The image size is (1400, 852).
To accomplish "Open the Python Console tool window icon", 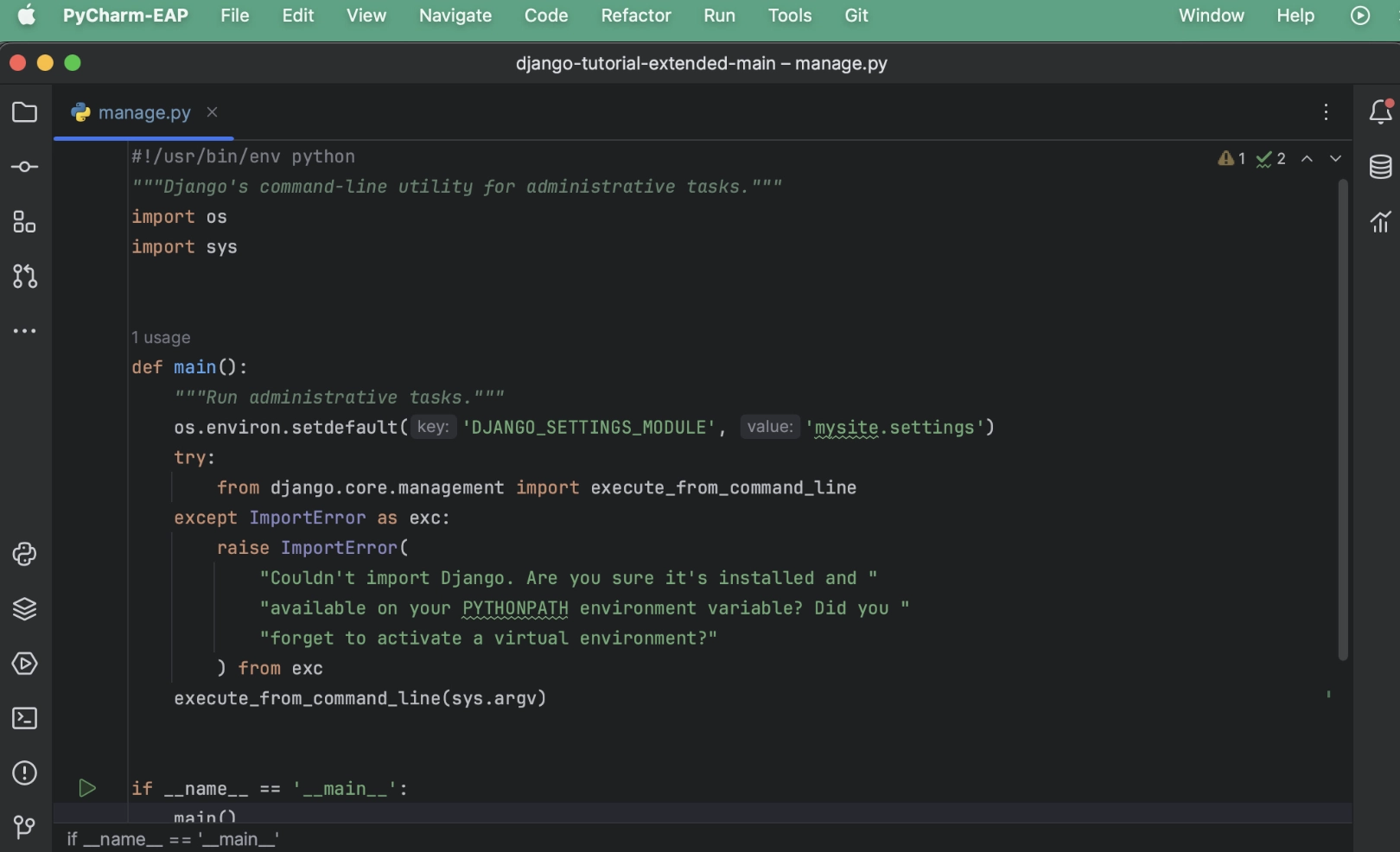I will click(24, 554).
